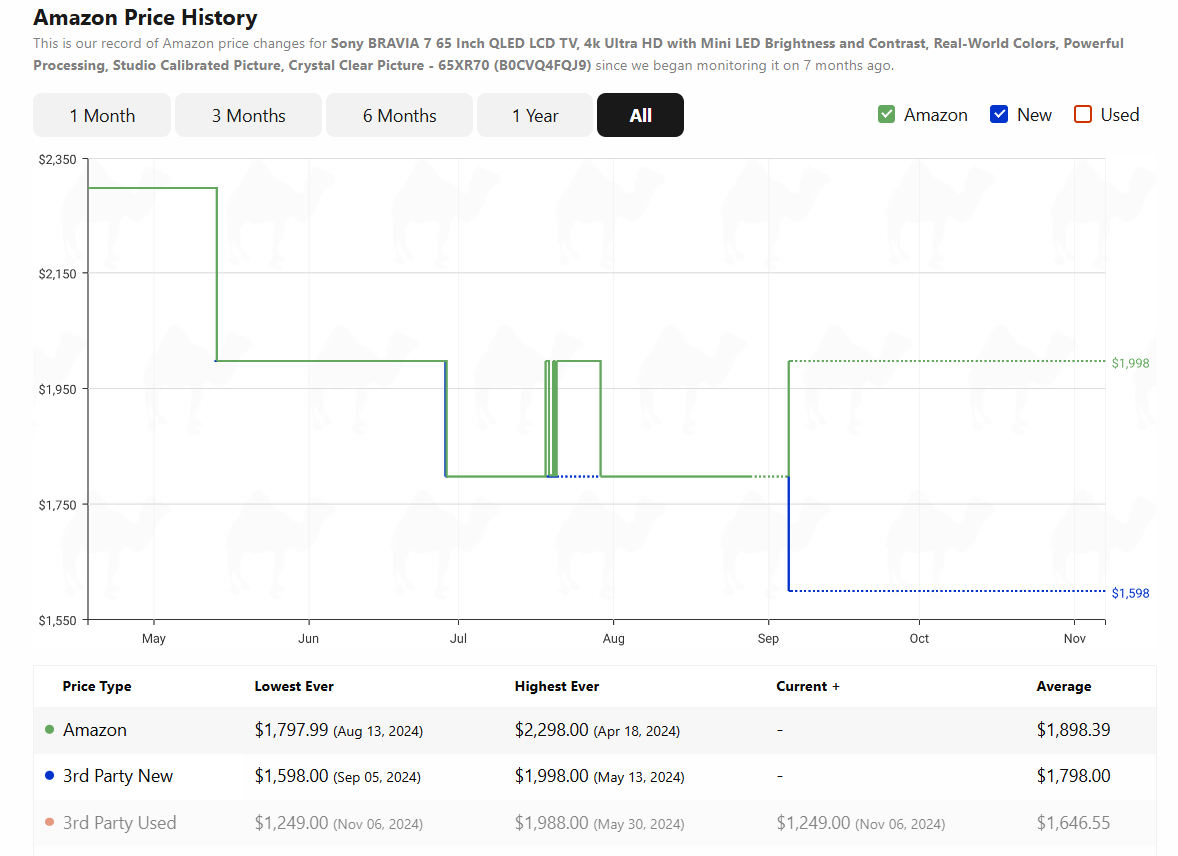Click the Sep marker on the timeline axis

768,638
